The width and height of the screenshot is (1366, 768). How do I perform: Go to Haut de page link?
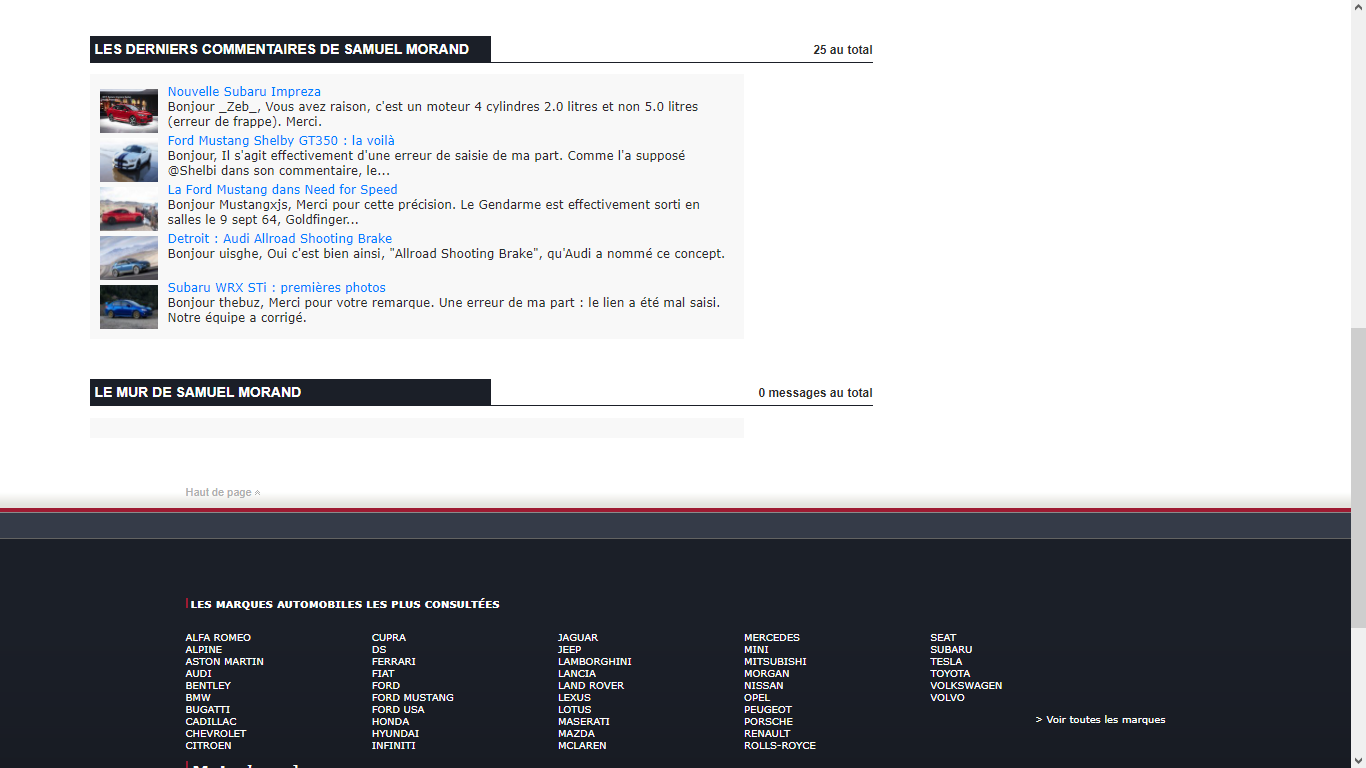[222, 492]
